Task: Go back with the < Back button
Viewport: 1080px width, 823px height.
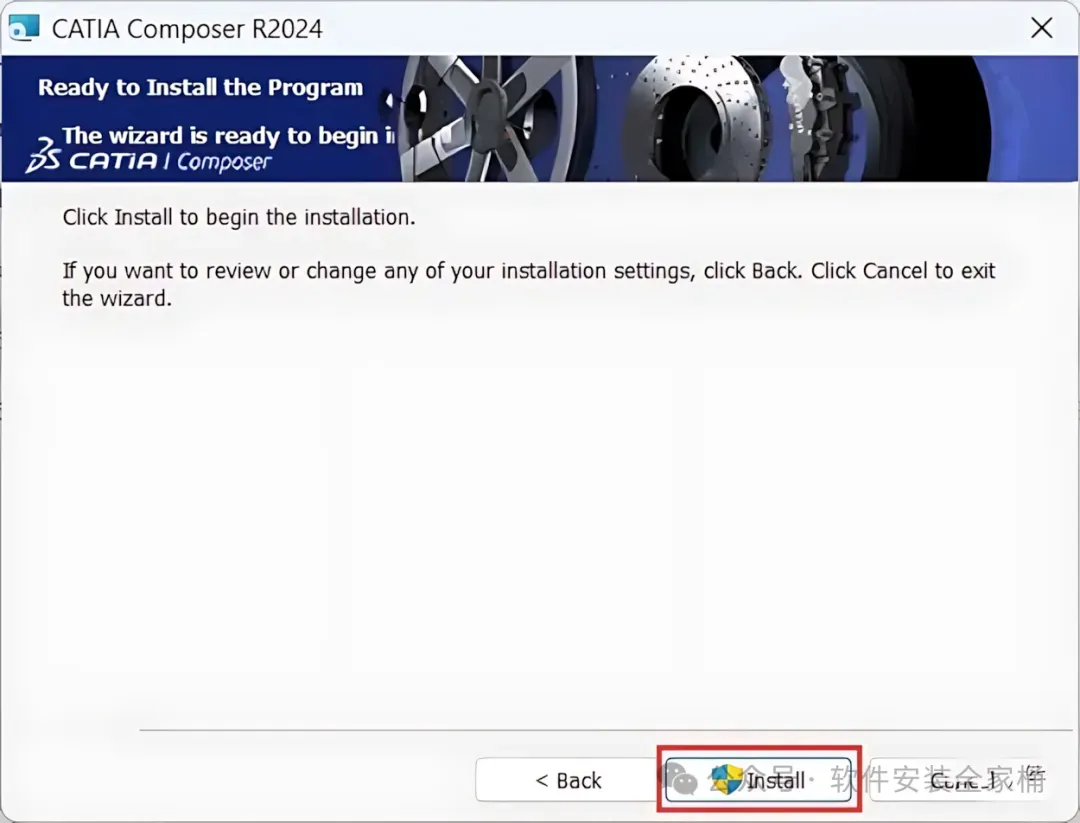Action: pyautogui.click(x=568, y=780)
